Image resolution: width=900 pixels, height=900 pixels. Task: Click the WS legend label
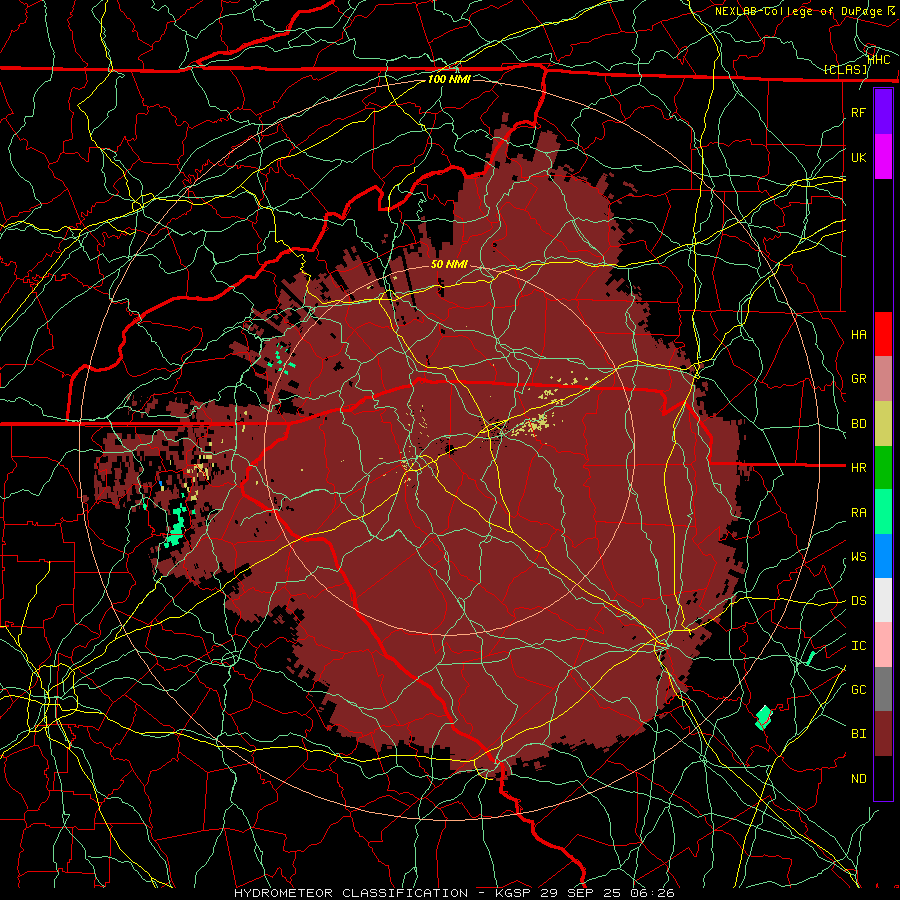[859, 557]
